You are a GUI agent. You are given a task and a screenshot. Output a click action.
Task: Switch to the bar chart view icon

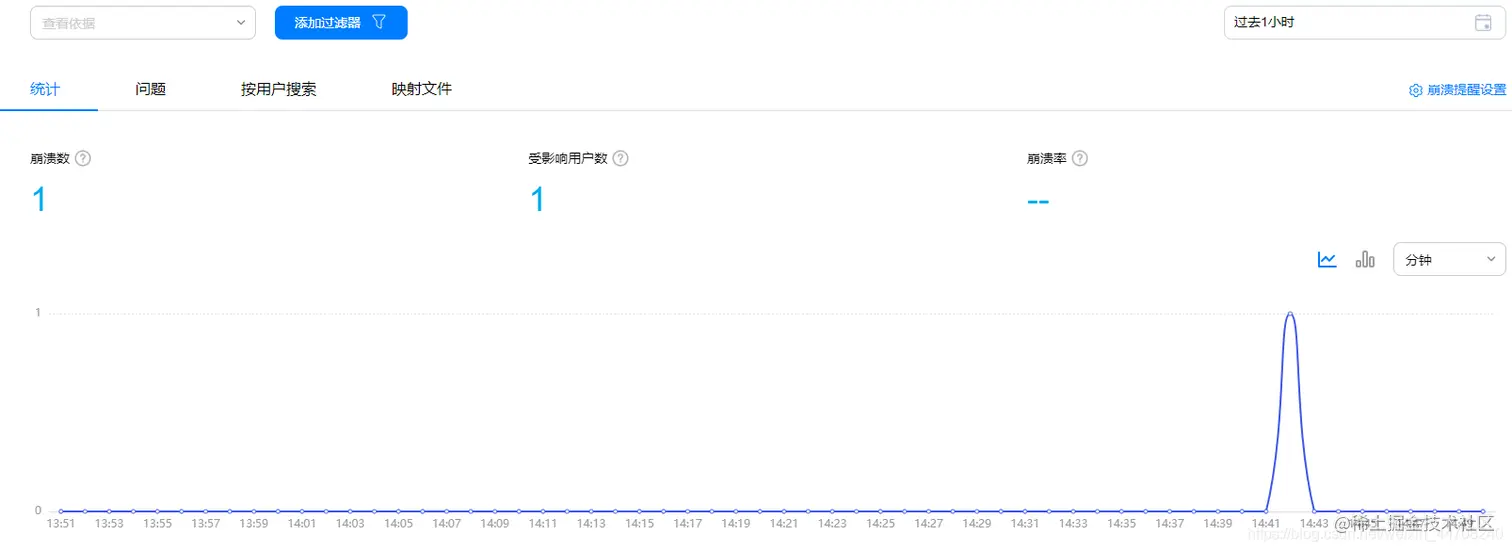click(1364, 260)
